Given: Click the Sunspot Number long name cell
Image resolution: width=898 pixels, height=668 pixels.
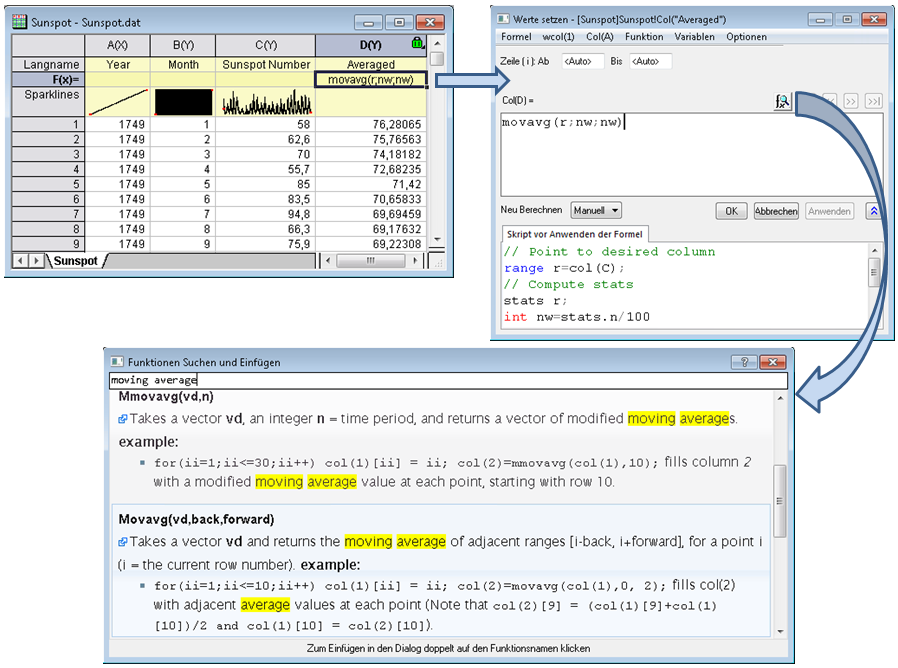Looking at the screenshot, I should (x=266, y=65).
